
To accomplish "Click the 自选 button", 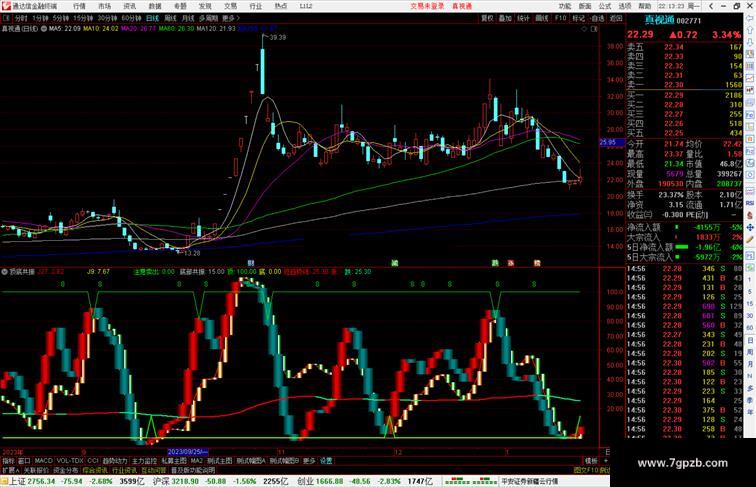I will click(597, 18).
